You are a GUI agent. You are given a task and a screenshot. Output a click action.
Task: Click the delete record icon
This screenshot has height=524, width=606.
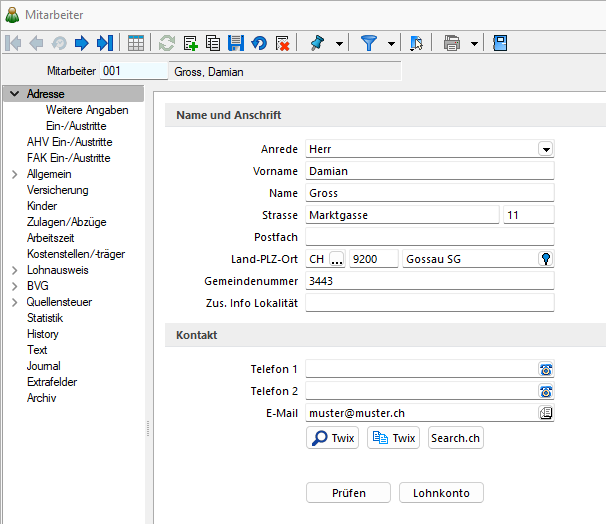click(282, 43)
